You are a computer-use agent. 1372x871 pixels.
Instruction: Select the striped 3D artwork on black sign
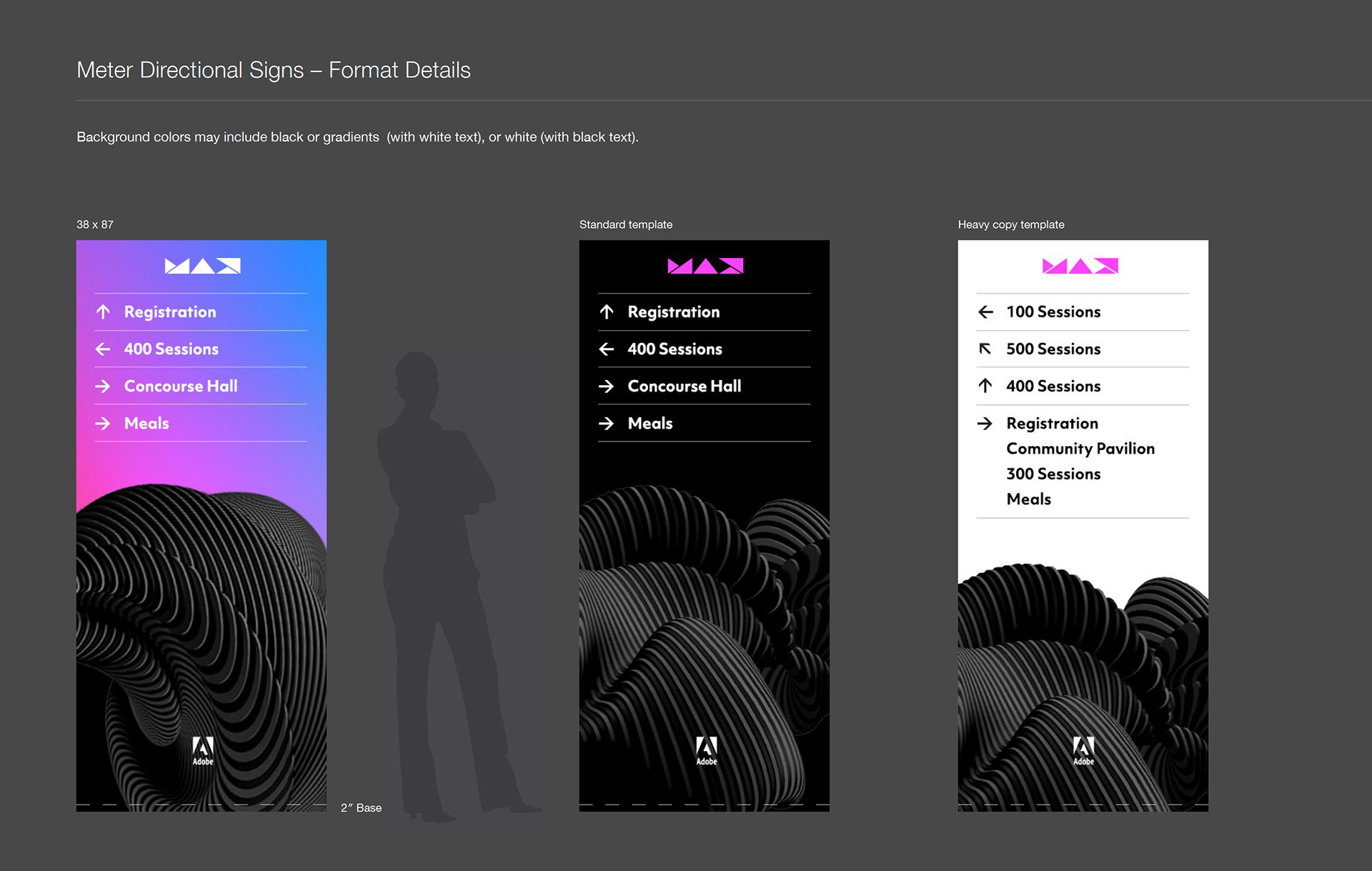(x=705, y=647)
